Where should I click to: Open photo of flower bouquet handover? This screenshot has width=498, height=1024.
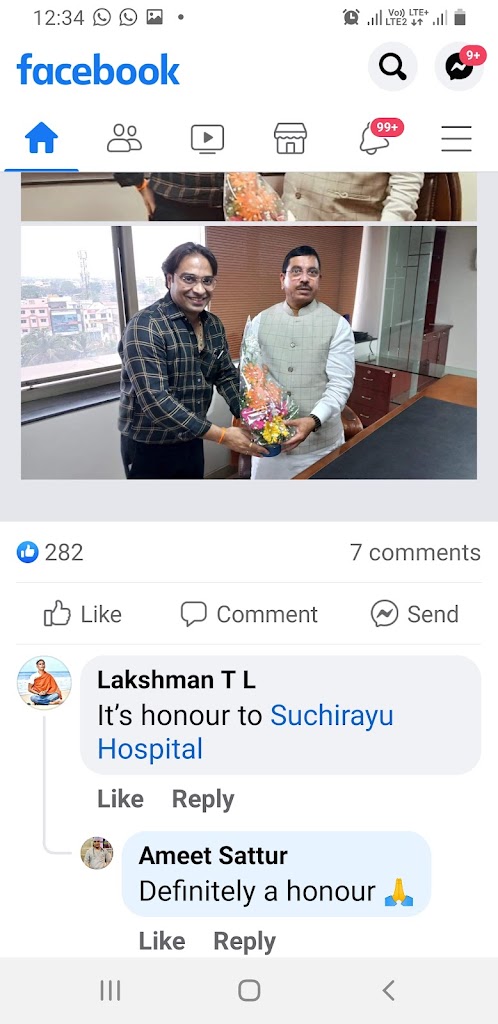pyautogui.click(x=249, y=353)
